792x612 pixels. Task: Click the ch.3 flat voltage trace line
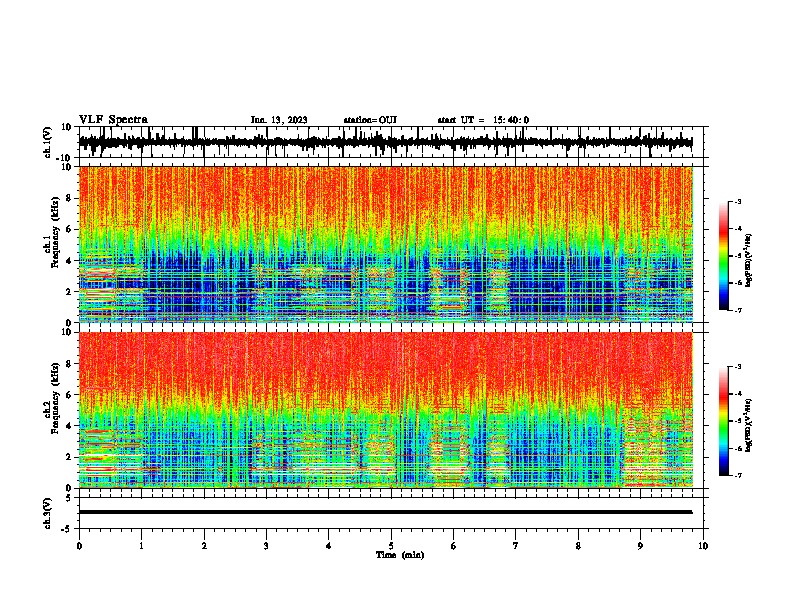tap(385, 512)
